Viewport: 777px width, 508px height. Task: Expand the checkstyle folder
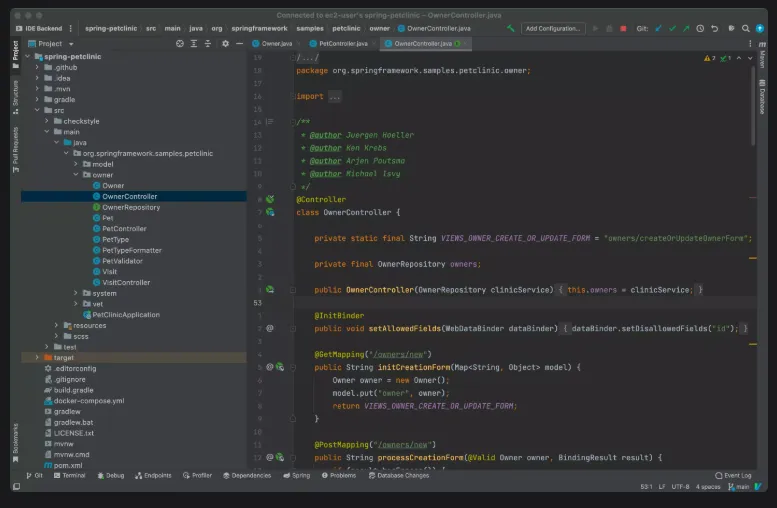pos(47,121)
